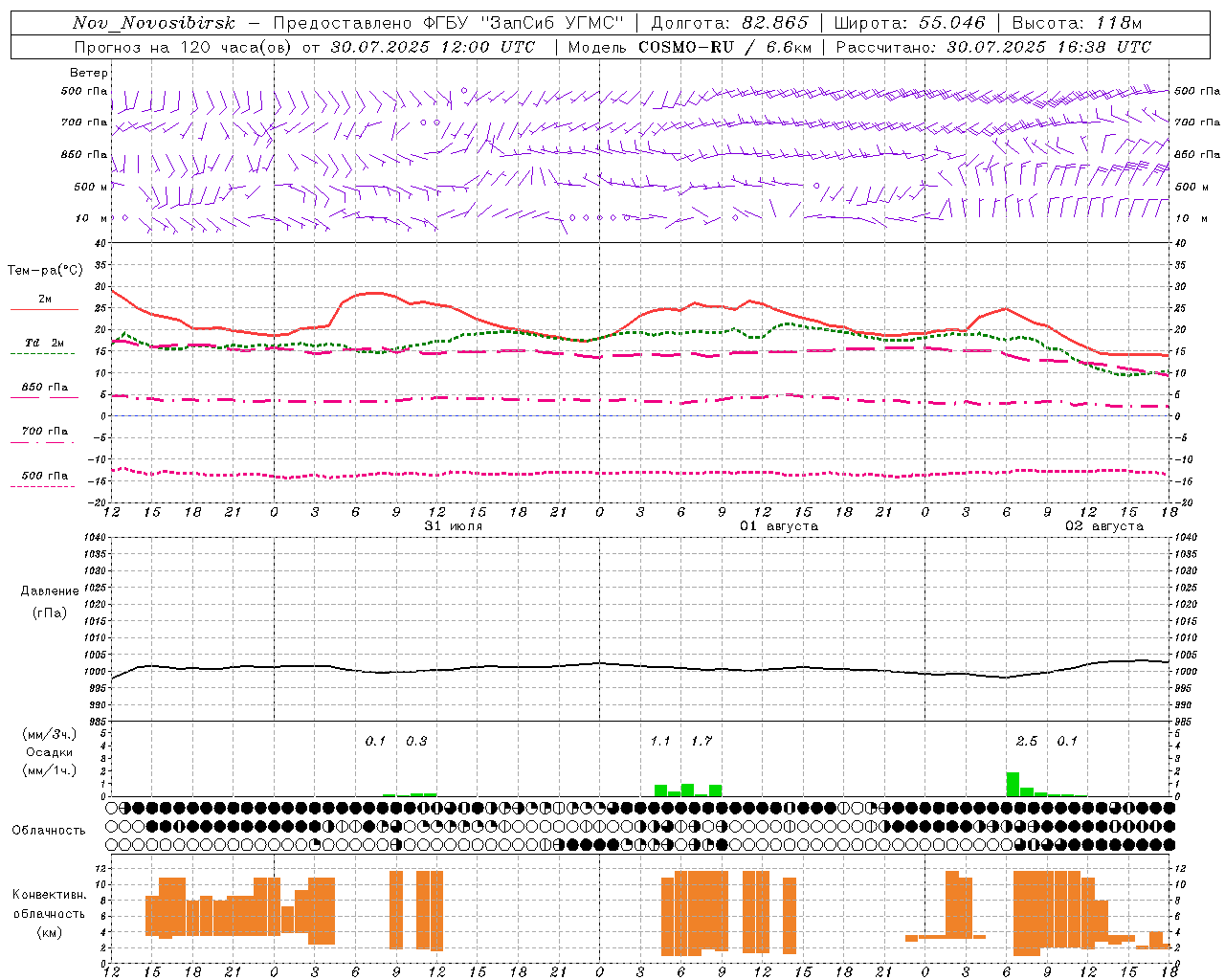Click the Давление panel label
1225x980 pixels.
coord(50,591)
